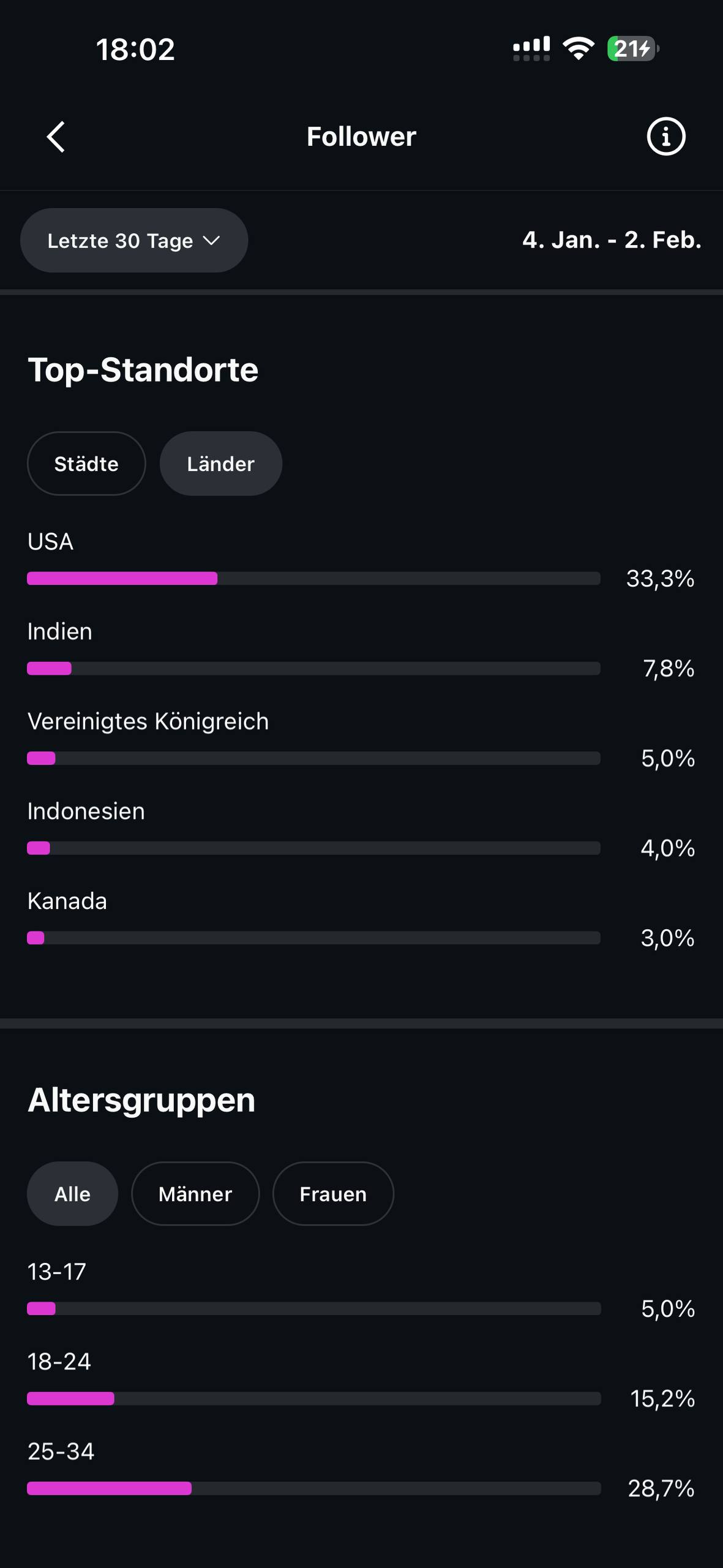
Task: Filter age groups by Frauen
Action: [333, 1194]
